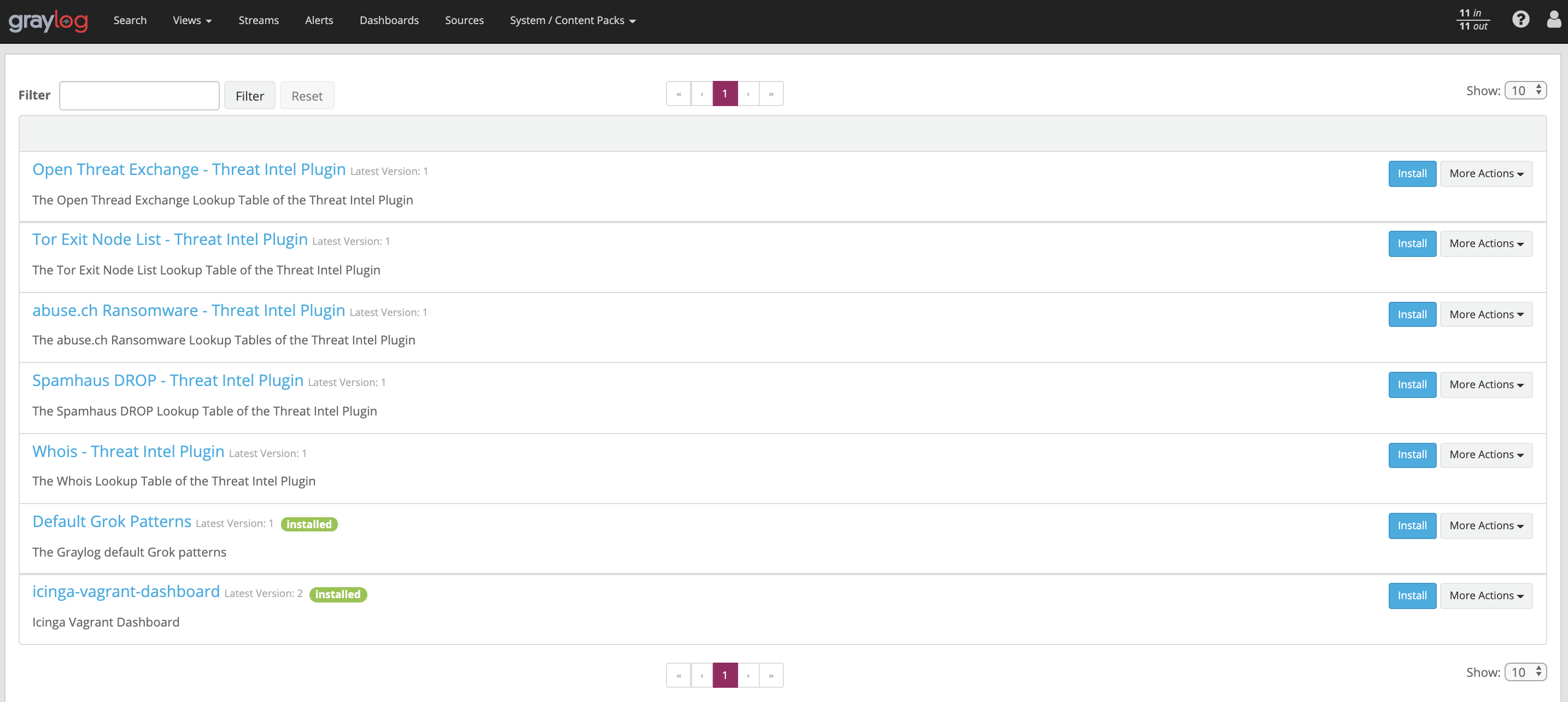Select the Open Thread Exchange Lookup Table description

(x=223, y=200)
